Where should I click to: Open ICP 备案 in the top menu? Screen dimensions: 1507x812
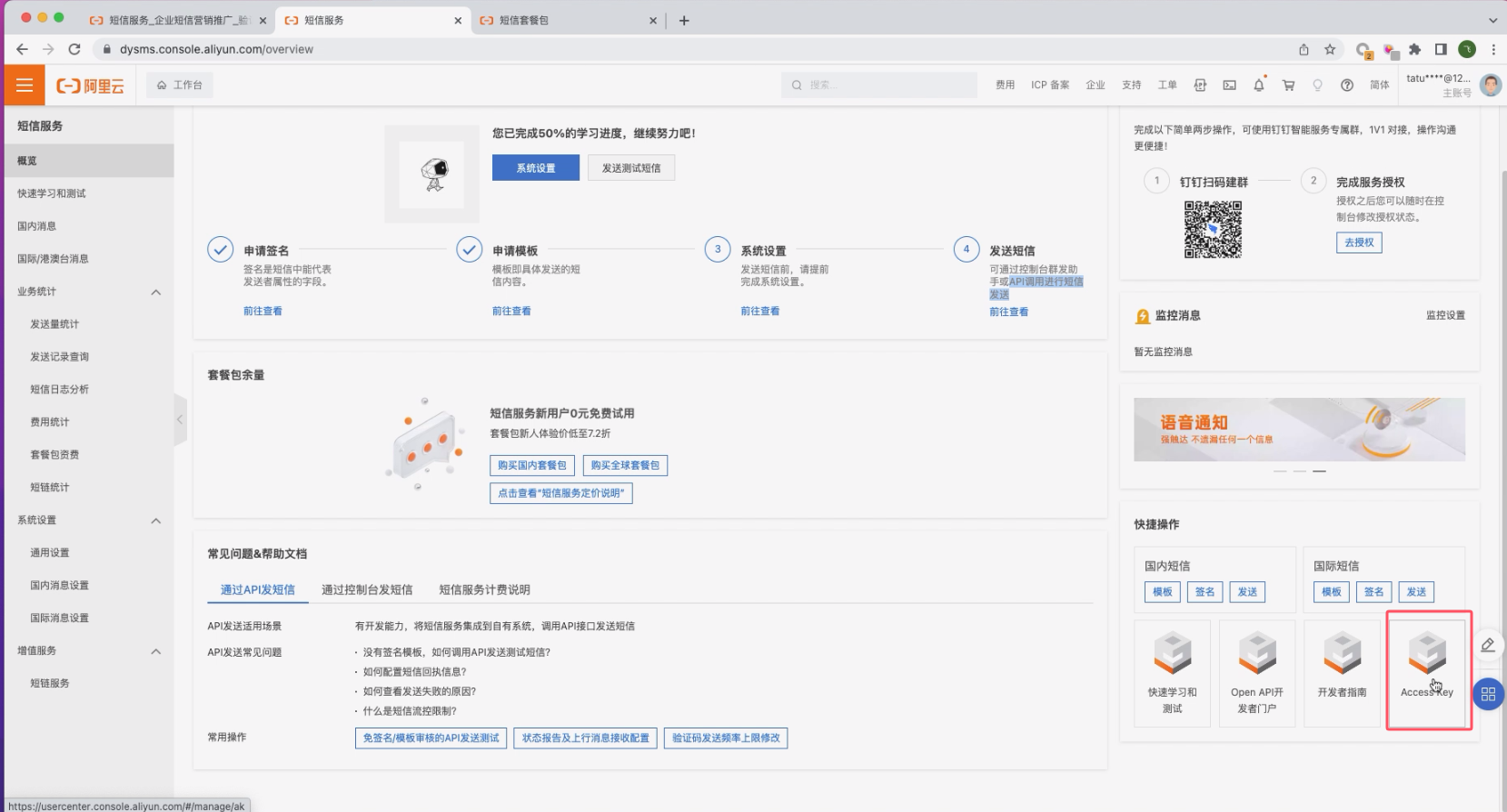[x=1050, y=85]
